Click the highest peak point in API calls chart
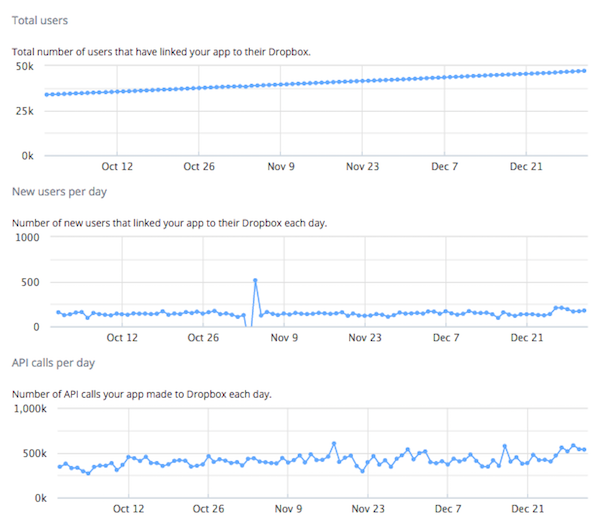The image size is (600, 531). [x=334, y=444]
